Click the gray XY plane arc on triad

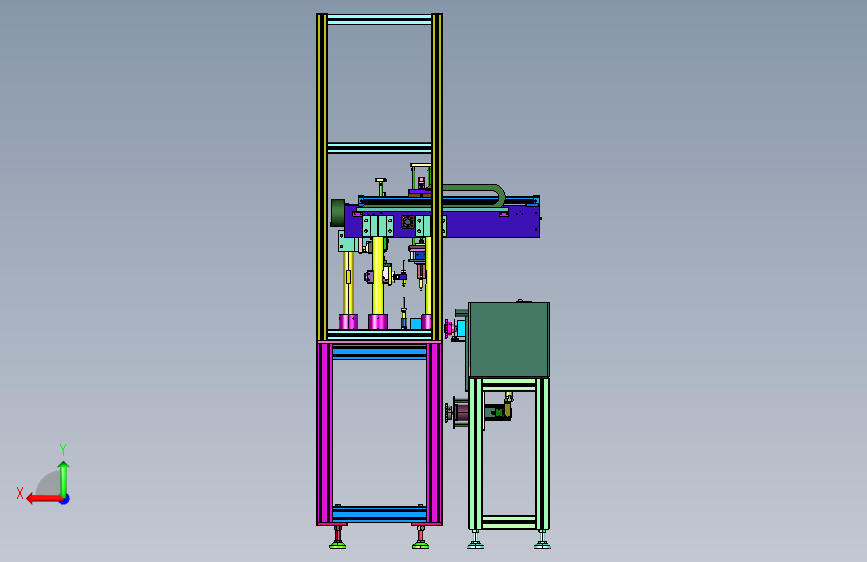pyautogui.click(x=48, y=484)
